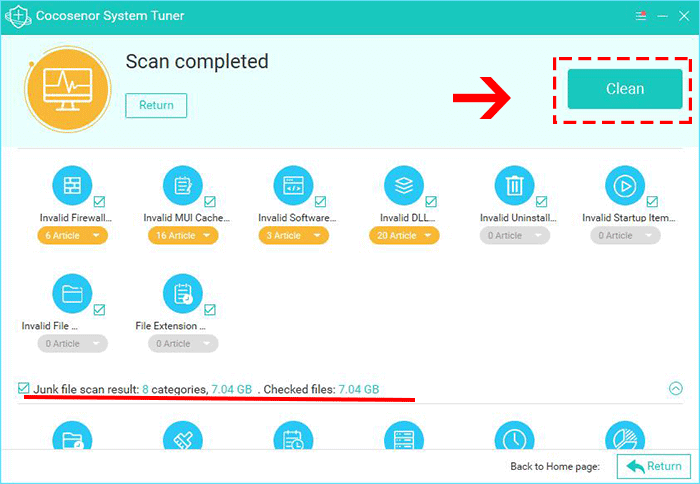Viewport: 700px width, 484px height.
Task: Expand the 6 Article dropdown
Action: (72, 235)
